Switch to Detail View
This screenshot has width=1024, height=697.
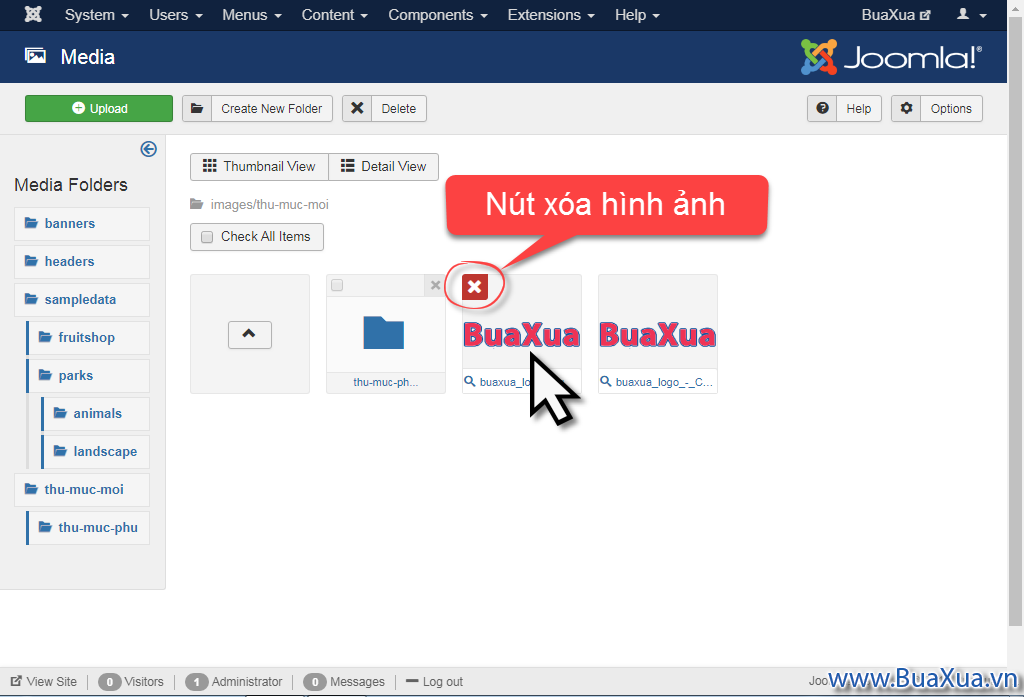(x=384, y=167)
